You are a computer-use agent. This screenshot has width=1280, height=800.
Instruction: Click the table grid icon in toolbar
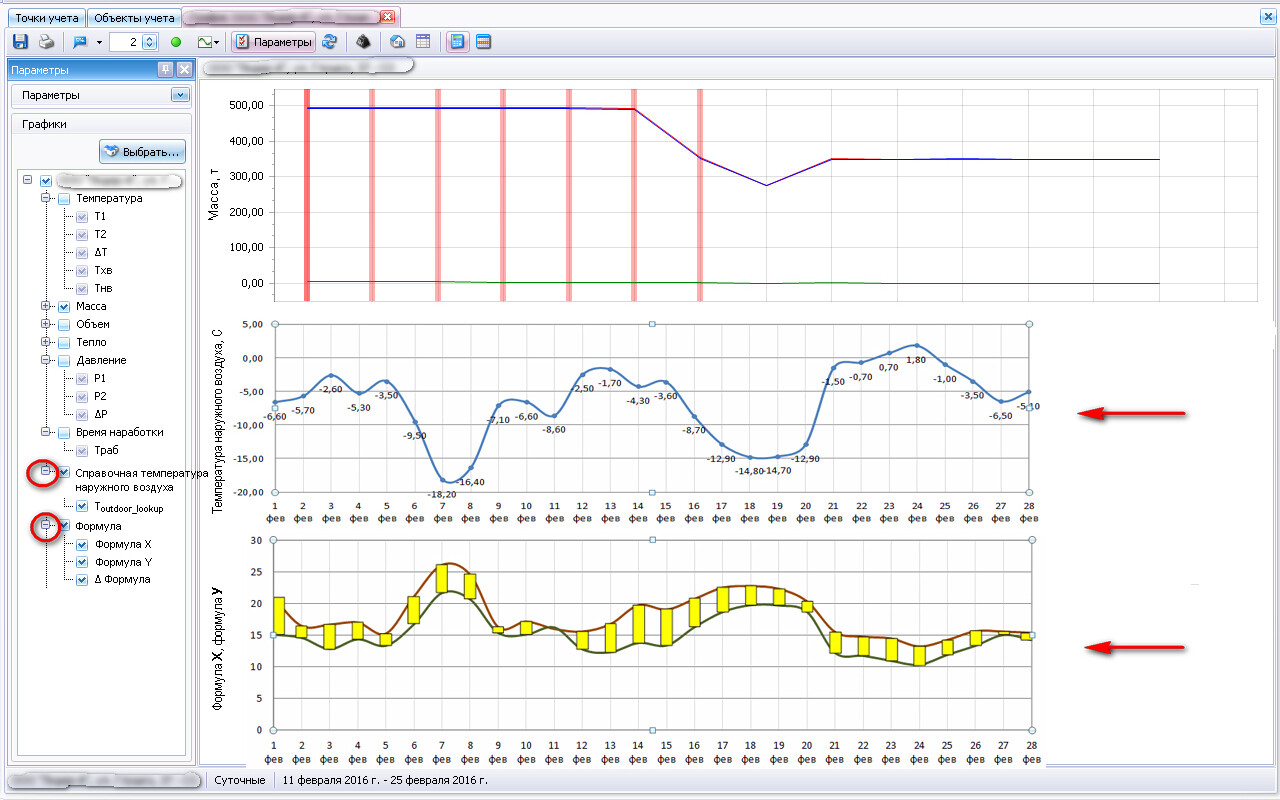[423, 42]
